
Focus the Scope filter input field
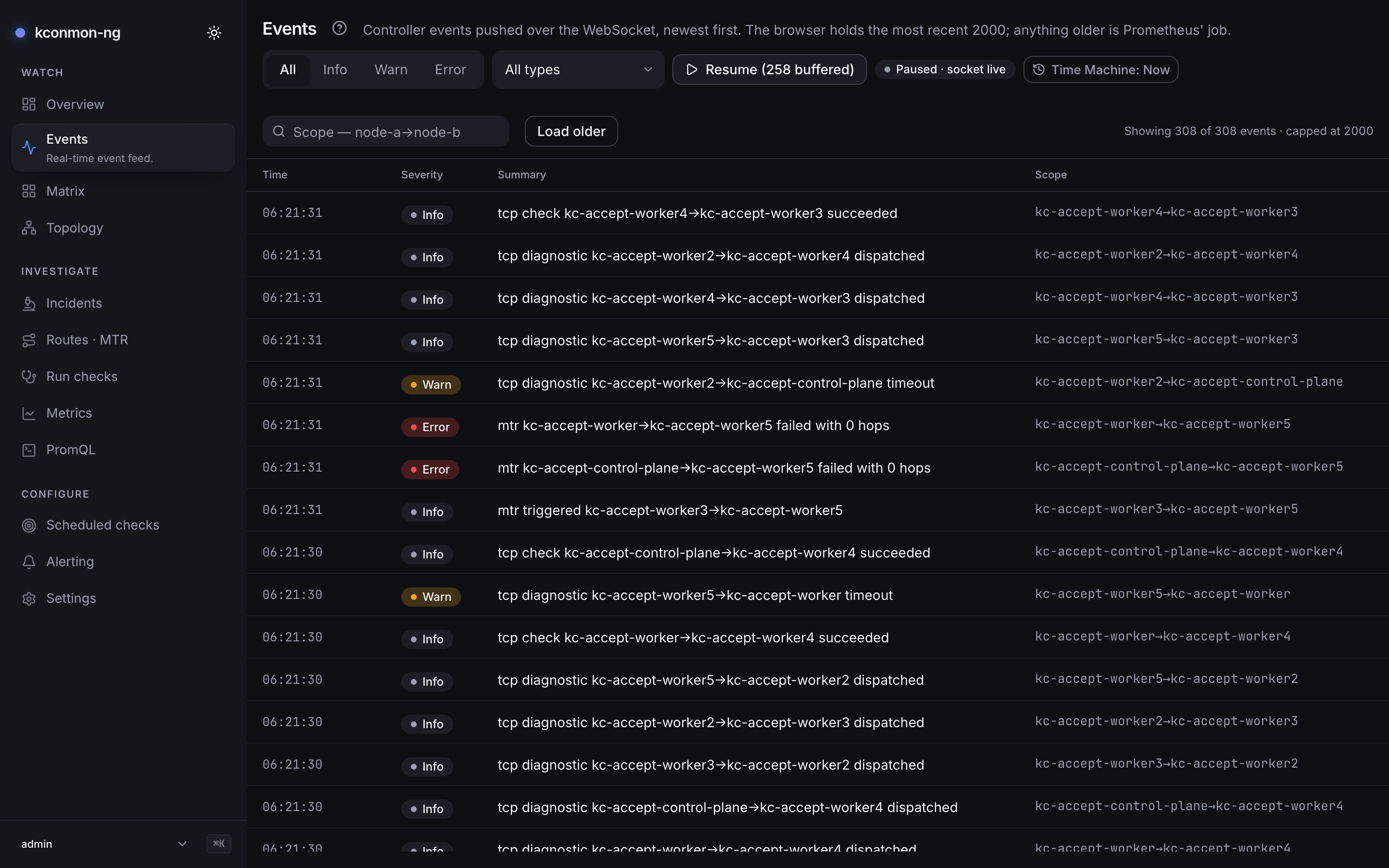(386, 132)
